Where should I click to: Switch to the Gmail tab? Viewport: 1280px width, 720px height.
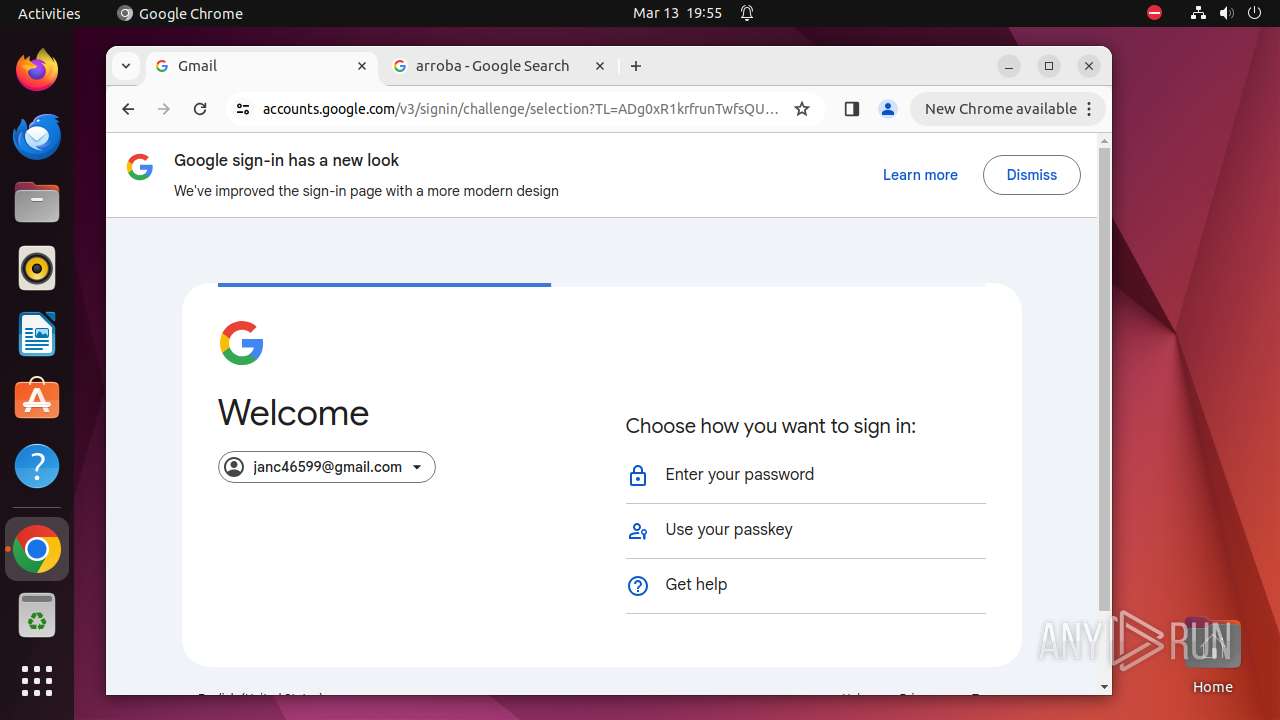[262, 66]
